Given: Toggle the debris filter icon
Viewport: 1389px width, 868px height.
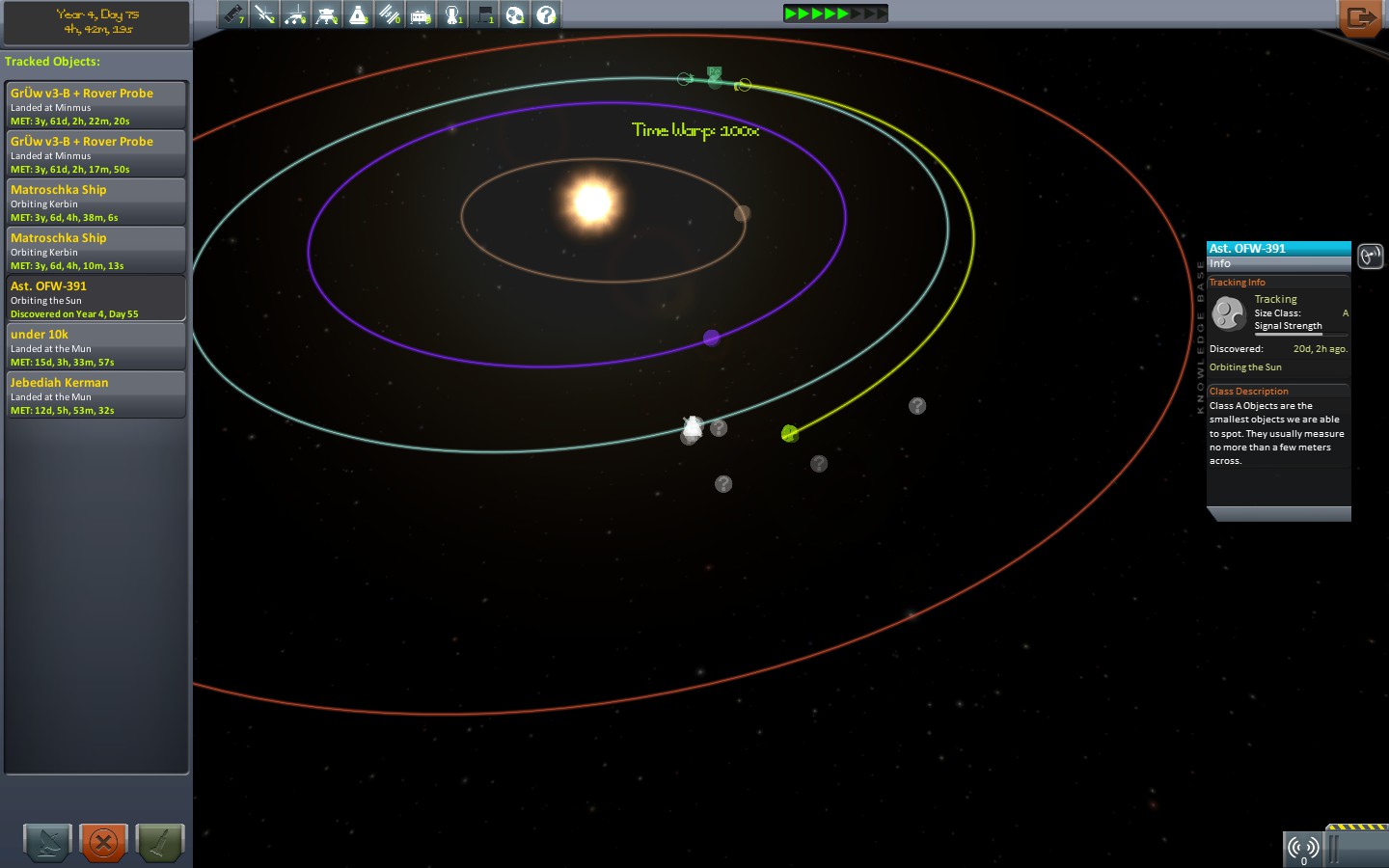Looking at the screenshot, I should point(233,14).
